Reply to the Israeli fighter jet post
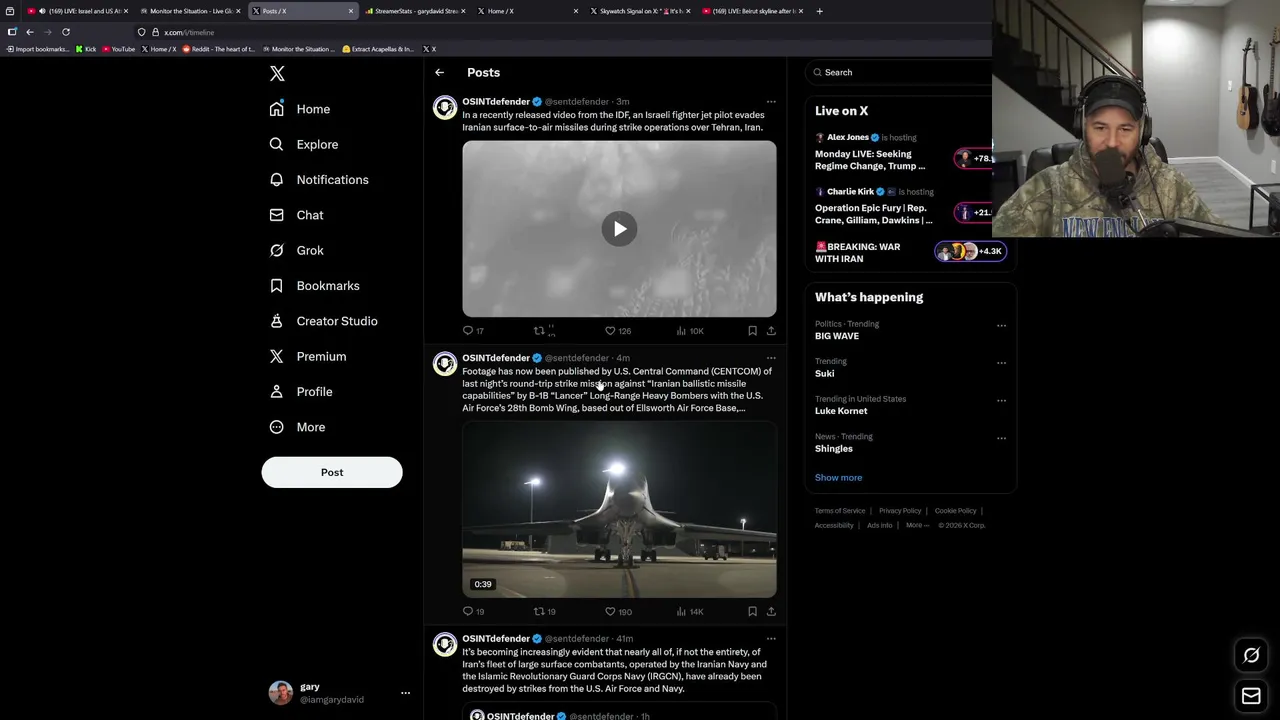 [x=472, y=331]
